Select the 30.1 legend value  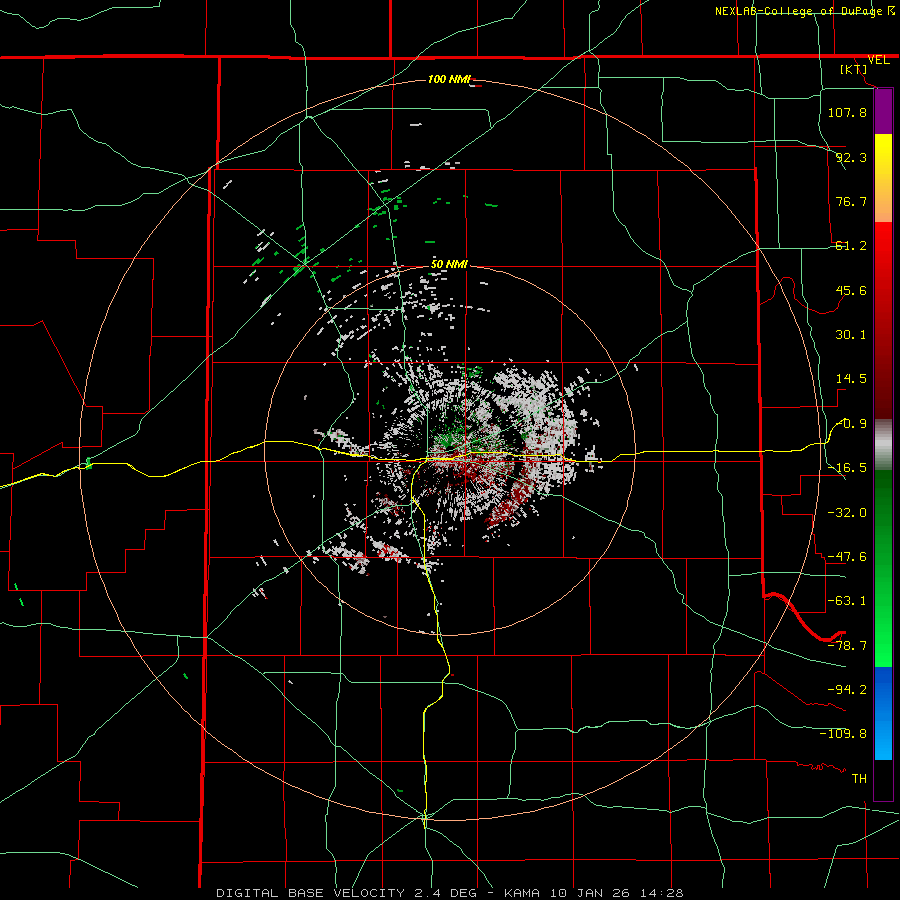point(851,335)
